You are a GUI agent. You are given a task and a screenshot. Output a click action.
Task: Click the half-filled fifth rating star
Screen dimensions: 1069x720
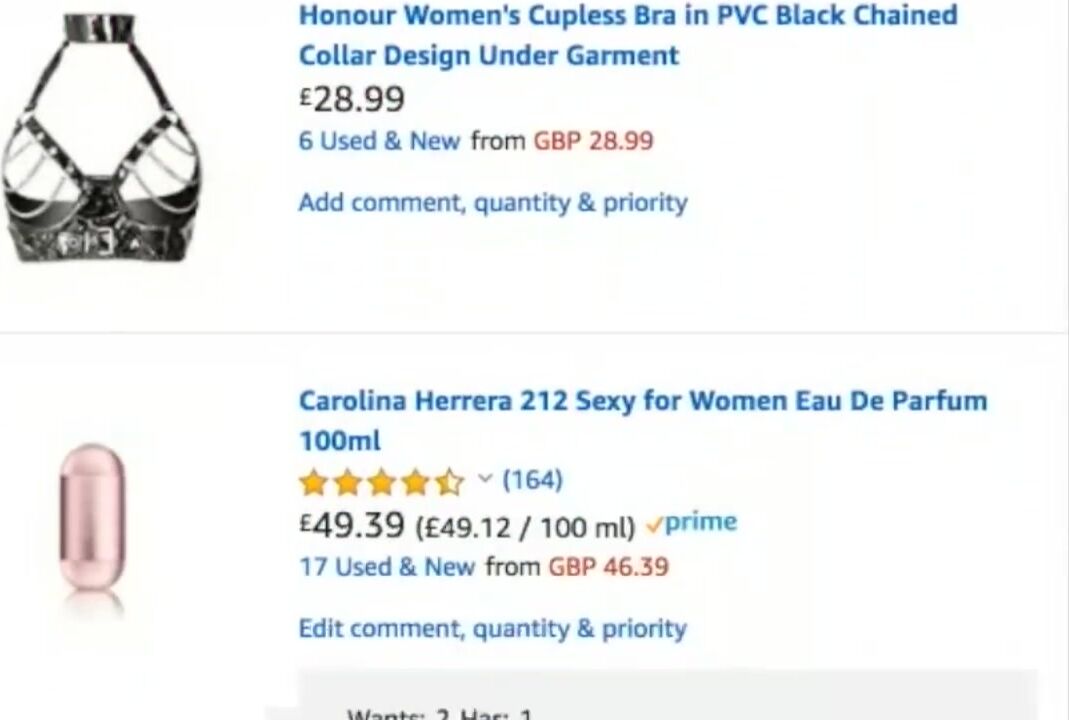[x=450, y=482]
